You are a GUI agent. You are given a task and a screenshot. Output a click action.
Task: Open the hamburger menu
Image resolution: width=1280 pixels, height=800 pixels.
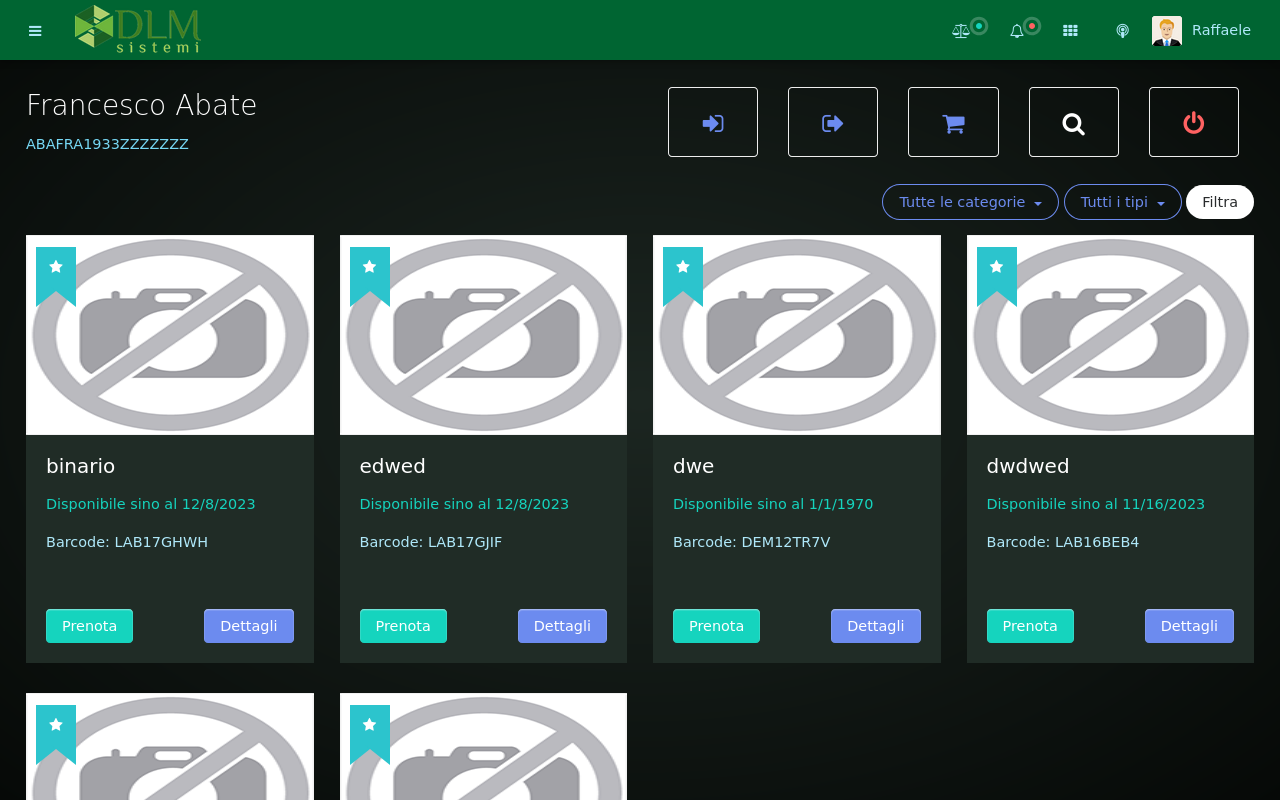[35, 31]
